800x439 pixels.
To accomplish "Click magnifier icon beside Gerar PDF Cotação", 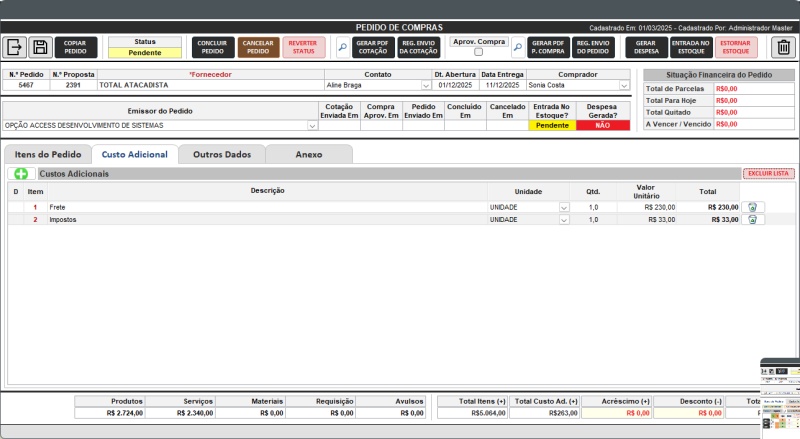I will click(x=342, y=47).
